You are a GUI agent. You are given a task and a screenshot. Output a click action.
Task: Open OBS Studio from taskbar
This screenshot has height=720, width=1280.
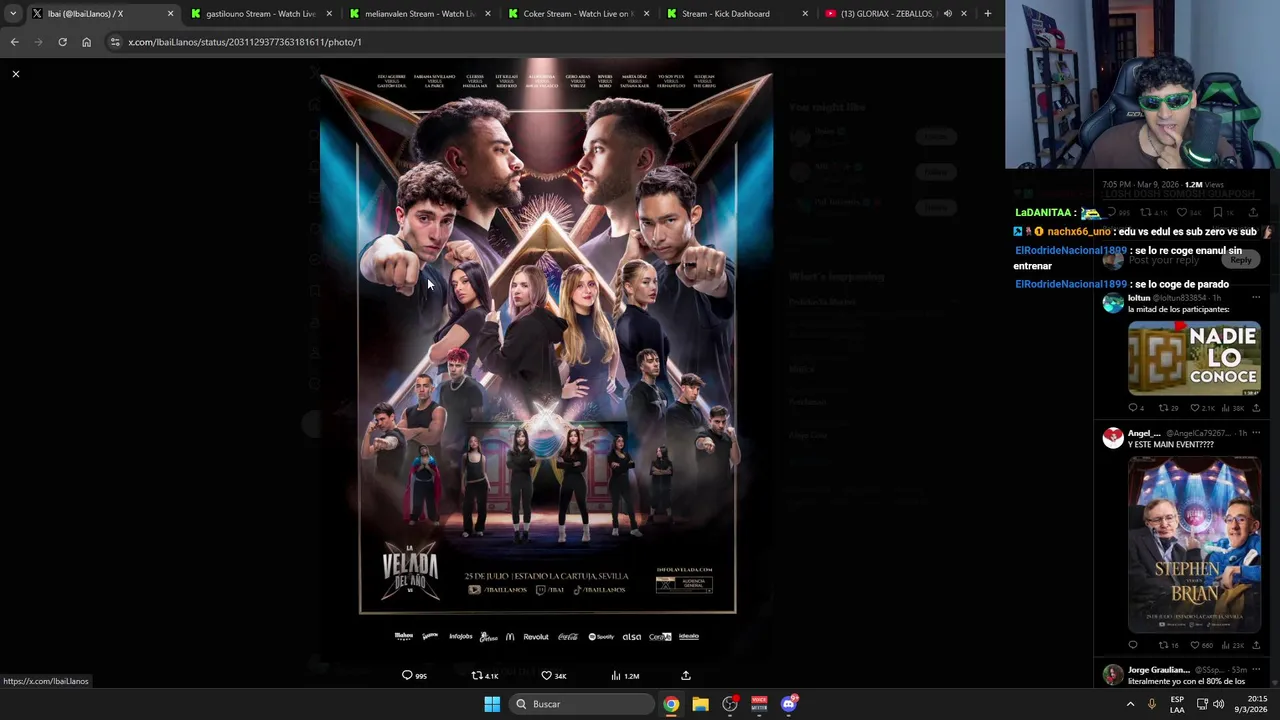click(x=730, y=704)
